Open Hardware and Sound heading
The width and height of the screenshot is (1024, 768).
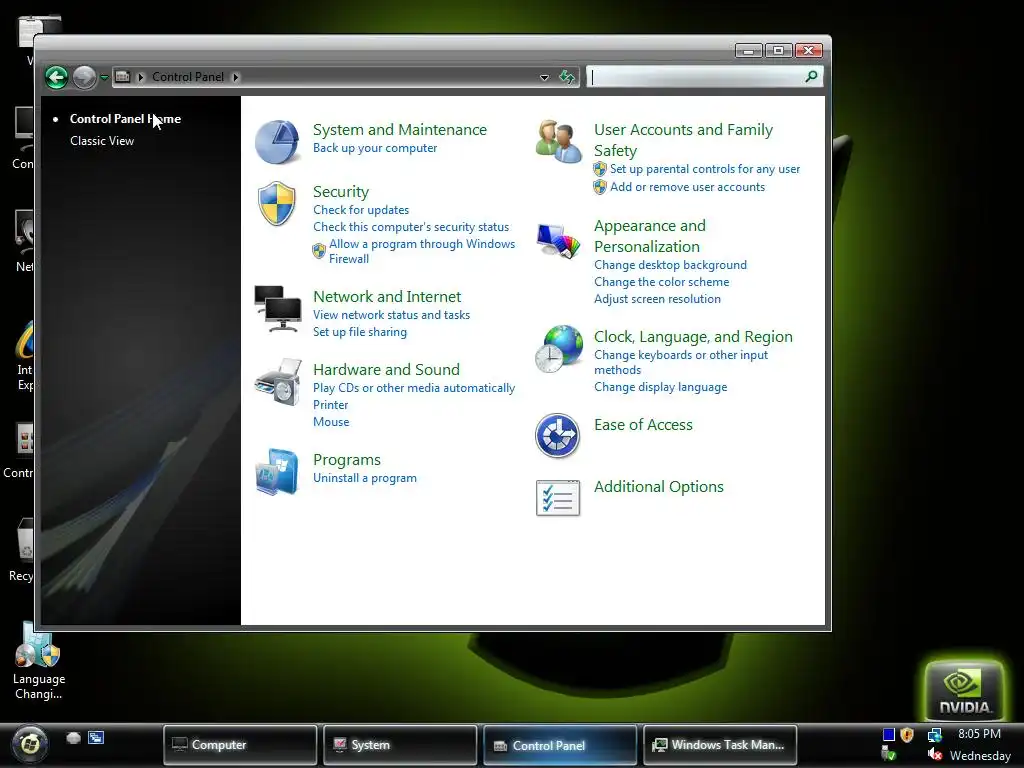386,370
